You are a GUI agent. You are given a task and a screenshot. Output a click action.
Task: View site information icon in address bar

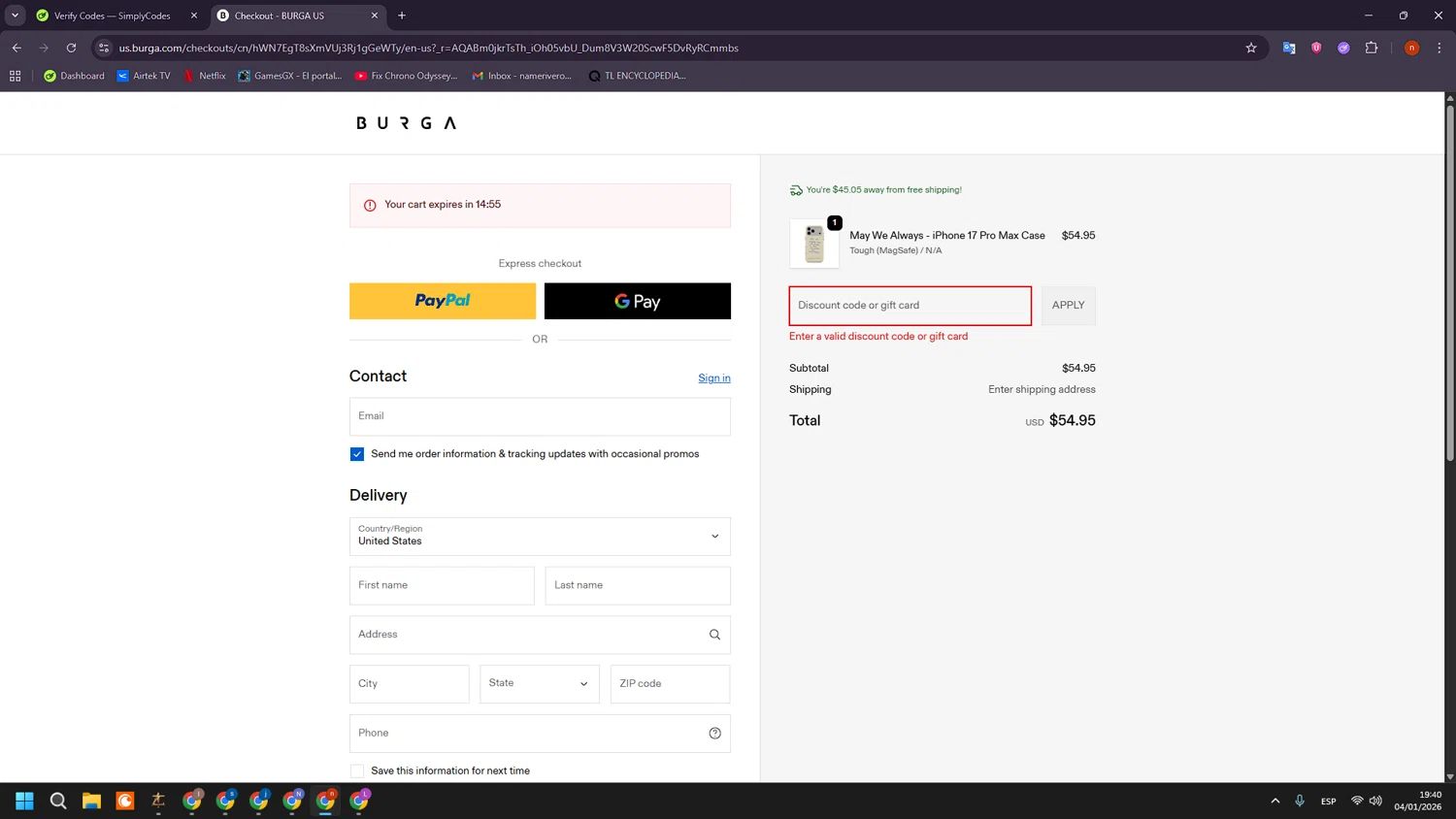[x=104, y=48]
